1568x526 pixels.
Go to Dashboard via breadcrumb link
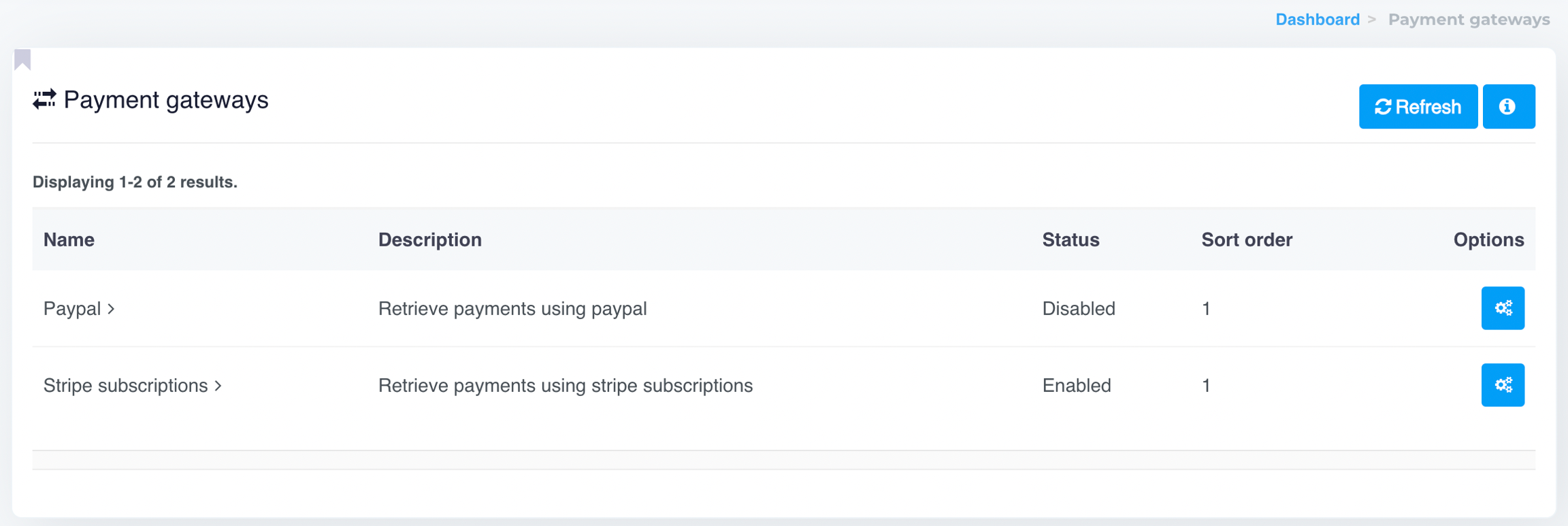point(1317,20)
